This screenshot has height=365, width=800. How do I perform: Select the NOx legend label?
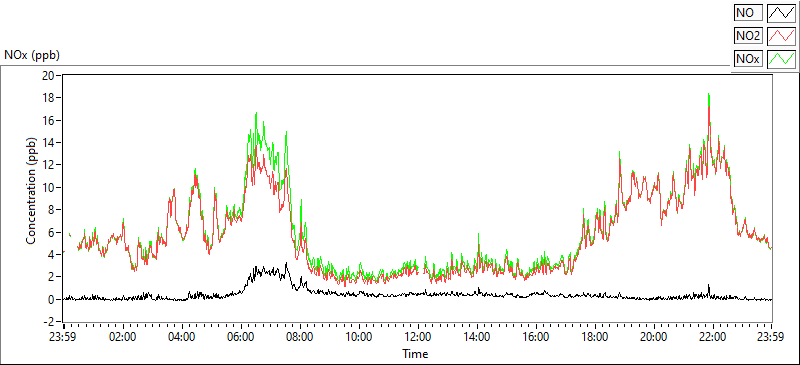(x=748, y=59)
